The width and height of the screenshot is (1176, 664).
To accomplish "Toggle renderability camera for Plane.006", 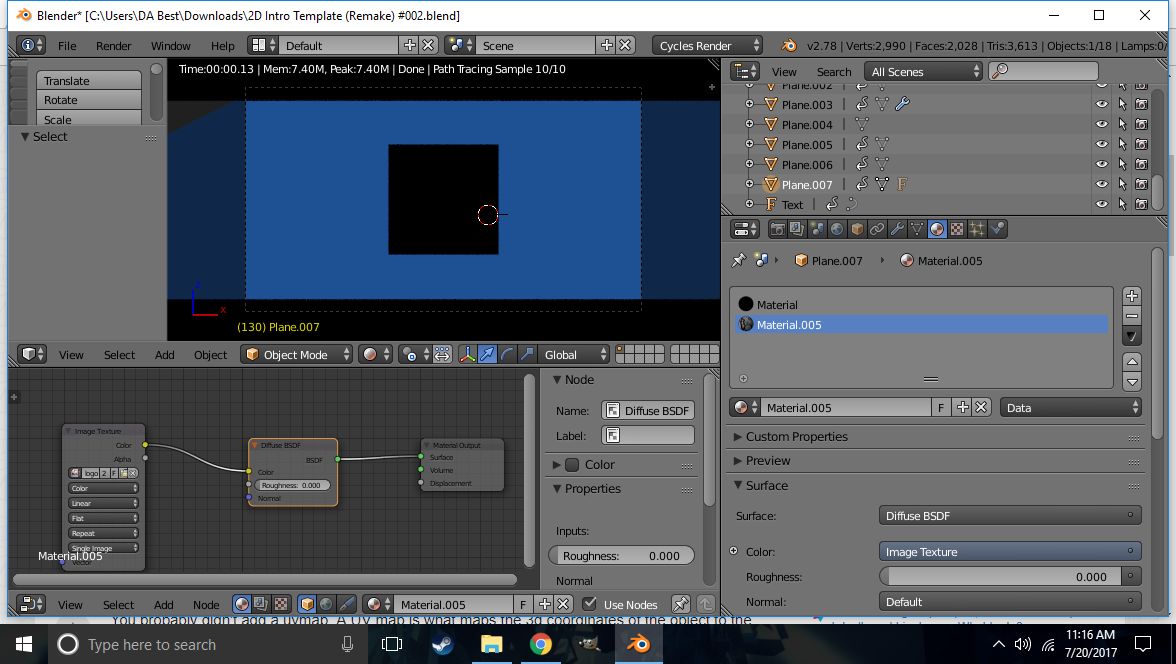I will pos(1142,164).
